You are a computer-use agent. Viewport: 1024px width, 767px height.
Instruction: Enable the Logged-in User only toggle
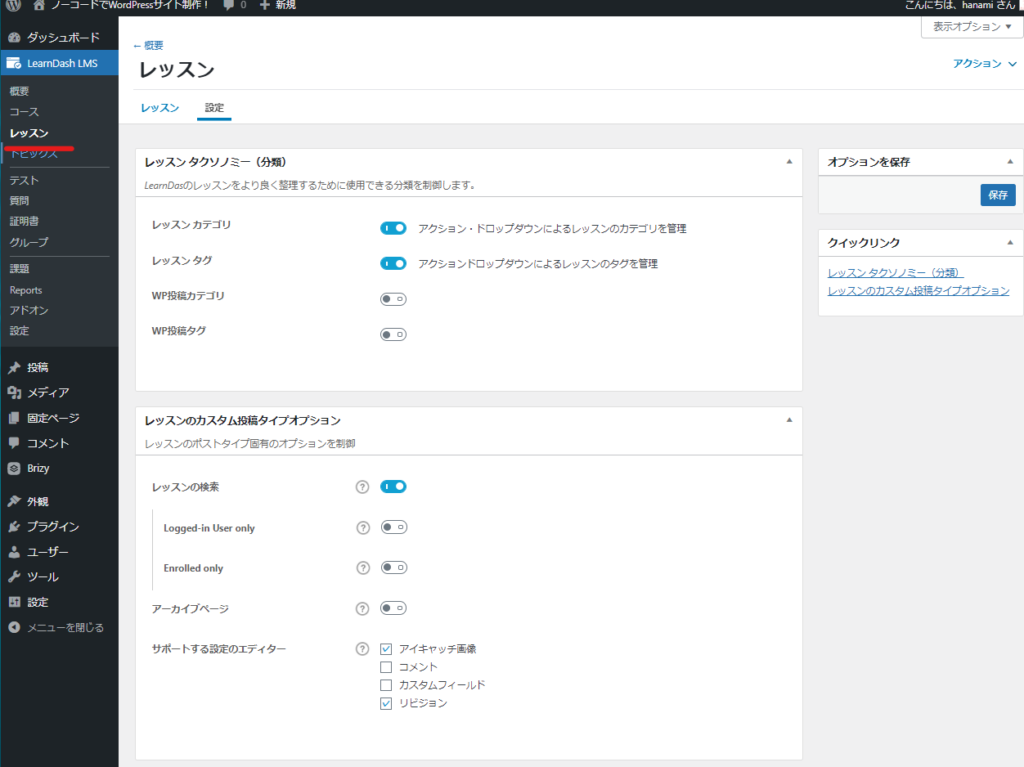click(394, 527)
